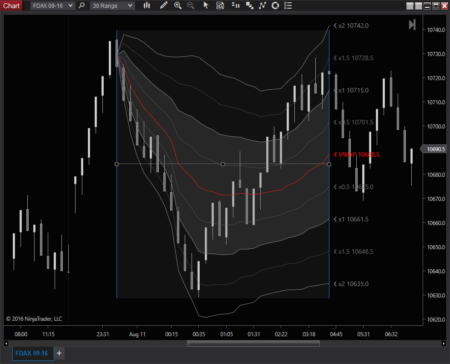Open the red Chart menu button
Screen dimensions: 450x364
tap(11, 5)
